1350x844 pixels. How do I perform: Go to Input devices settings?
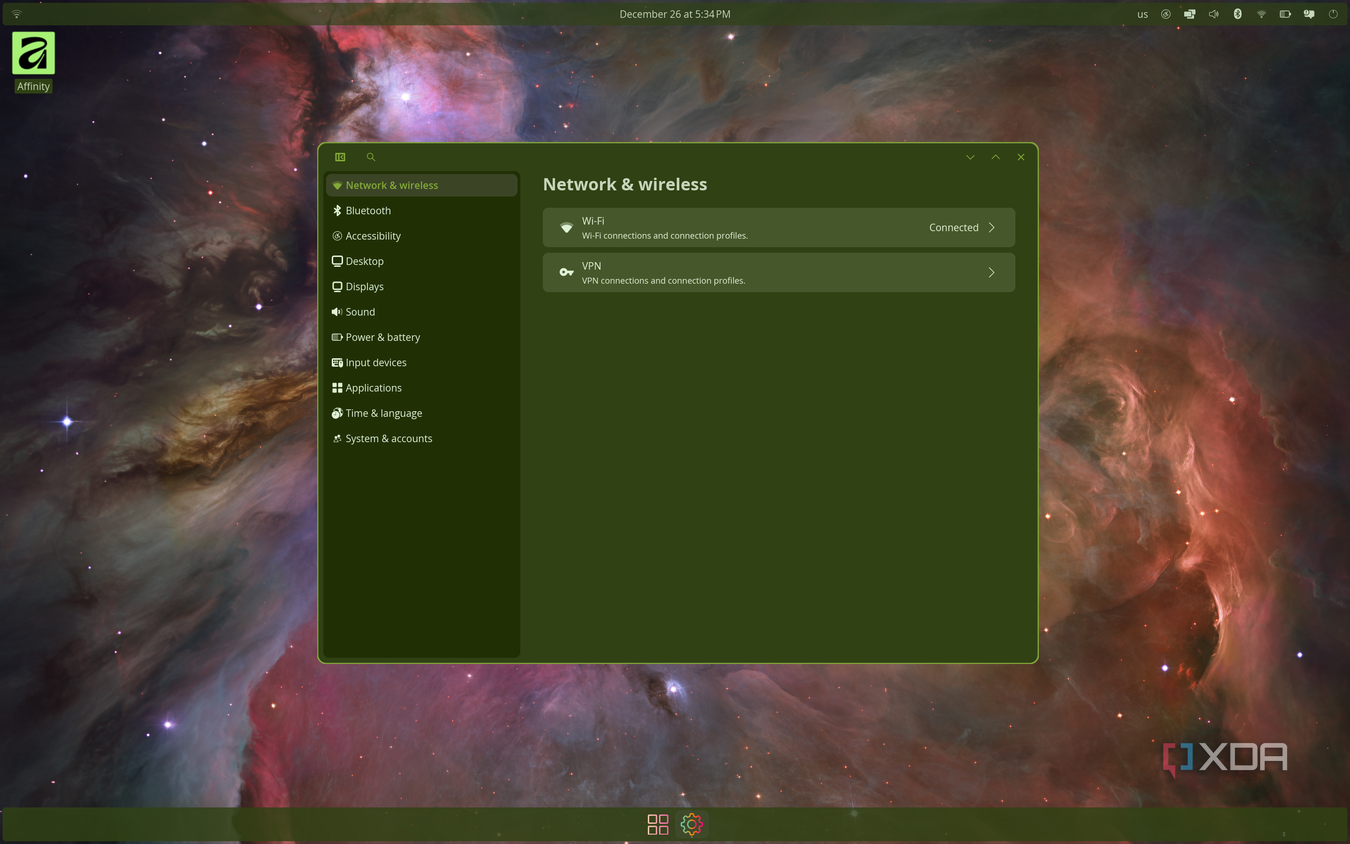(421, 362)
